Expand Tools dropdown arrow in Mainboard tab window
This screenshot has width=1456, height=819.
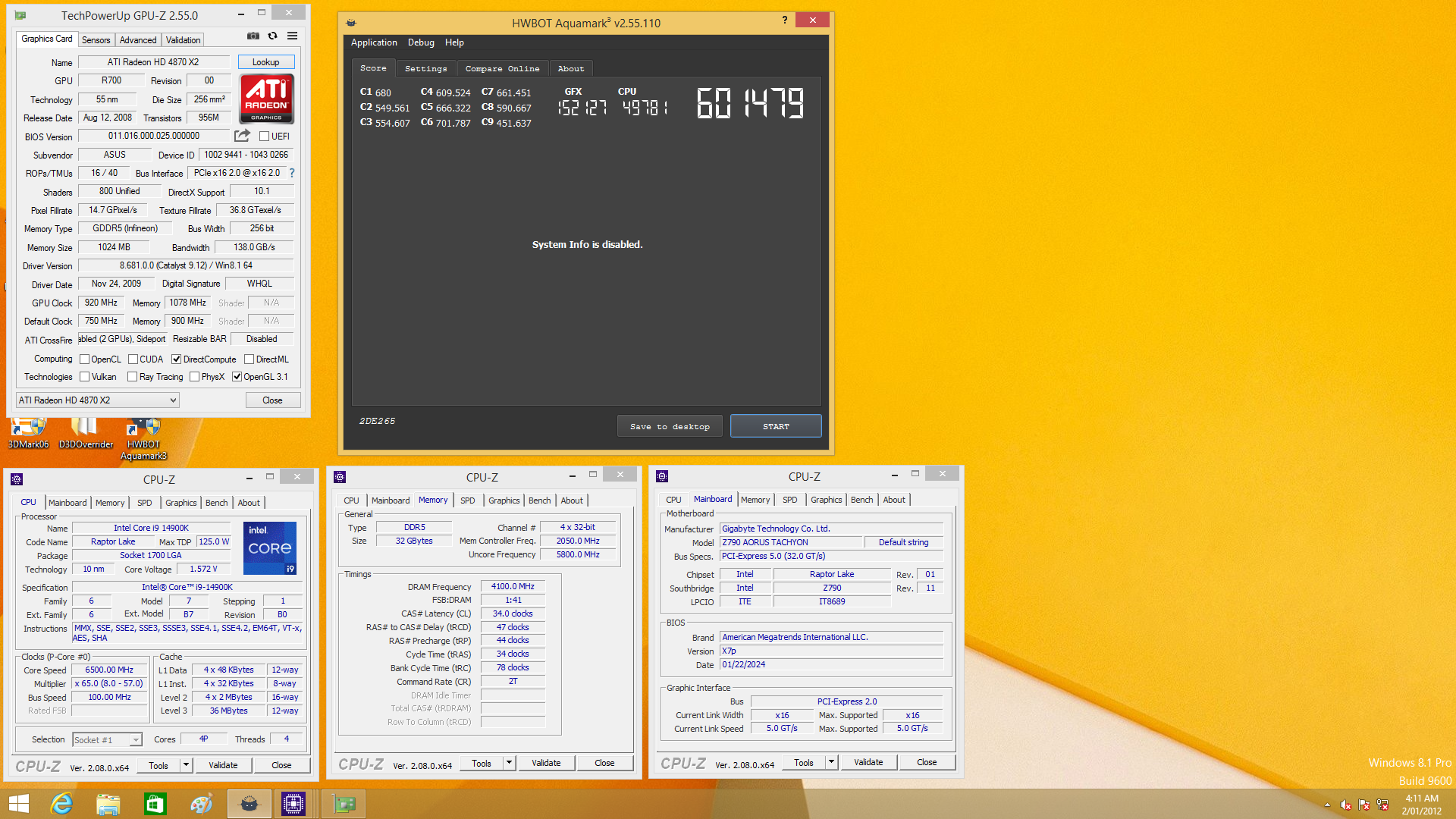click(831, 762)
